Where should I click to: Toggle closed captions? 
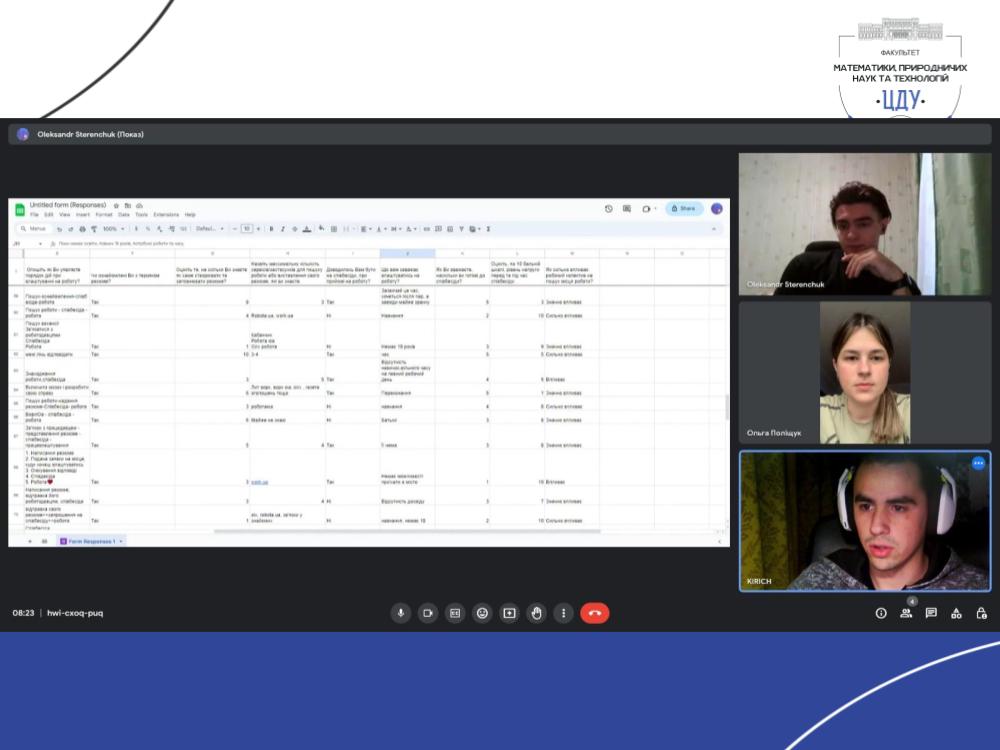point(455,613)
